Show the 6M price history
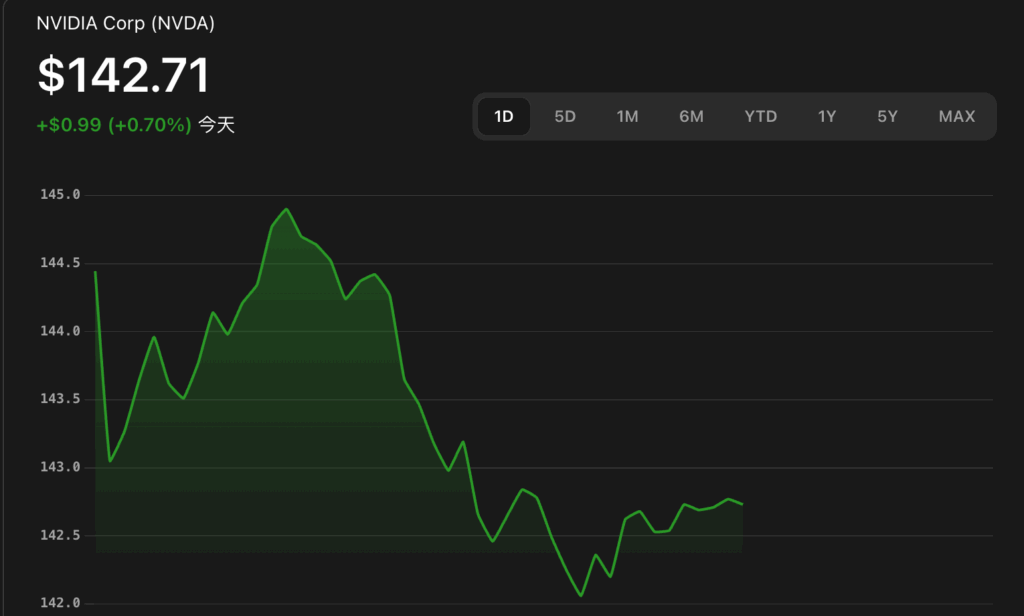1024x616 pixels. (692, 116)
